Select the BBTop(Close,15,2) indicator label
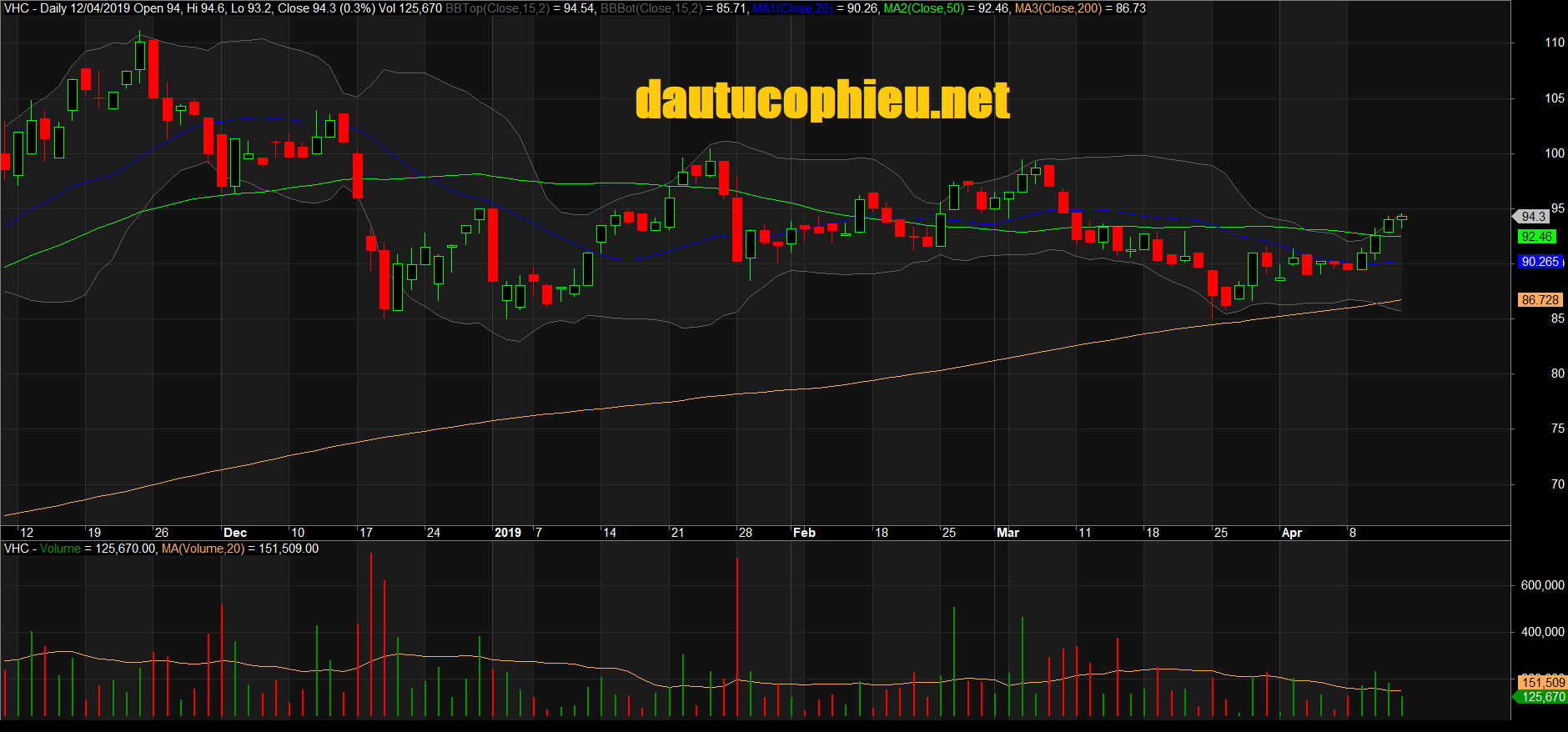Image resolution: width=1568 pixels, height=732 pixels. coord(497,8)
